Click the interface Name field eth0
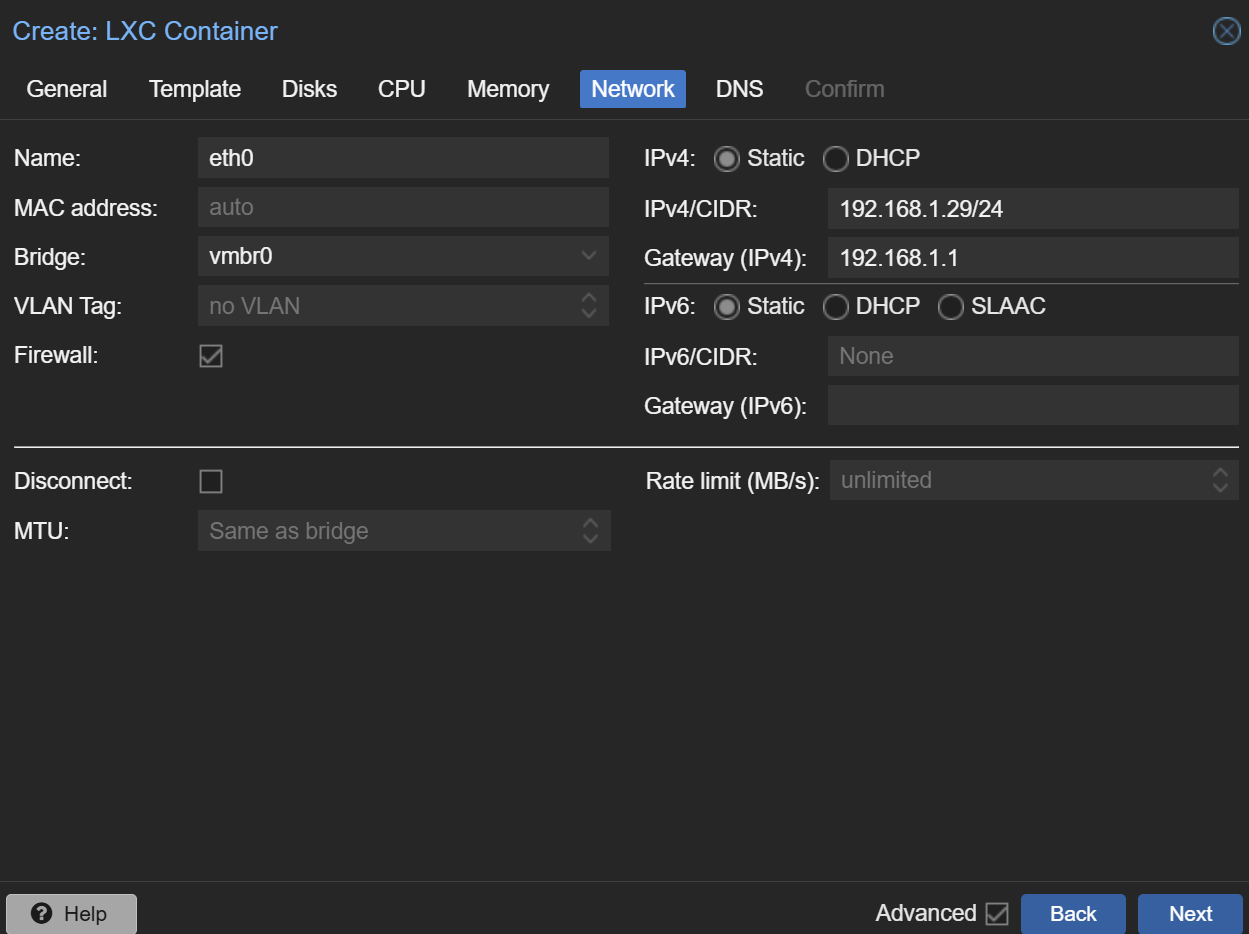1249x934 pixels. coord(403,158)
